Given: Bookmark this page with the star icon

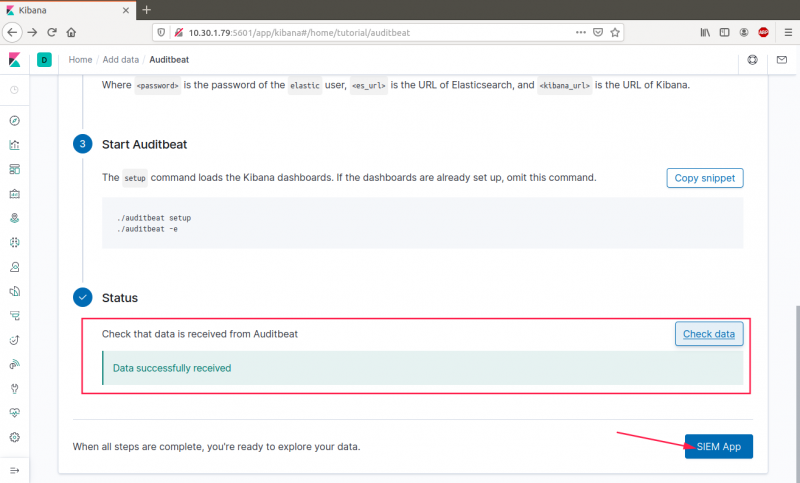Looking at the screenshot, I should tap(615, 32).
